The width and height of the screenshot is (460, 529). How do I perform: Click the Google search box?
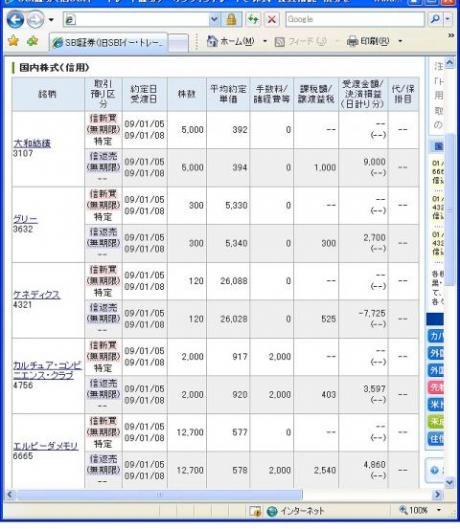pos(355,20)
